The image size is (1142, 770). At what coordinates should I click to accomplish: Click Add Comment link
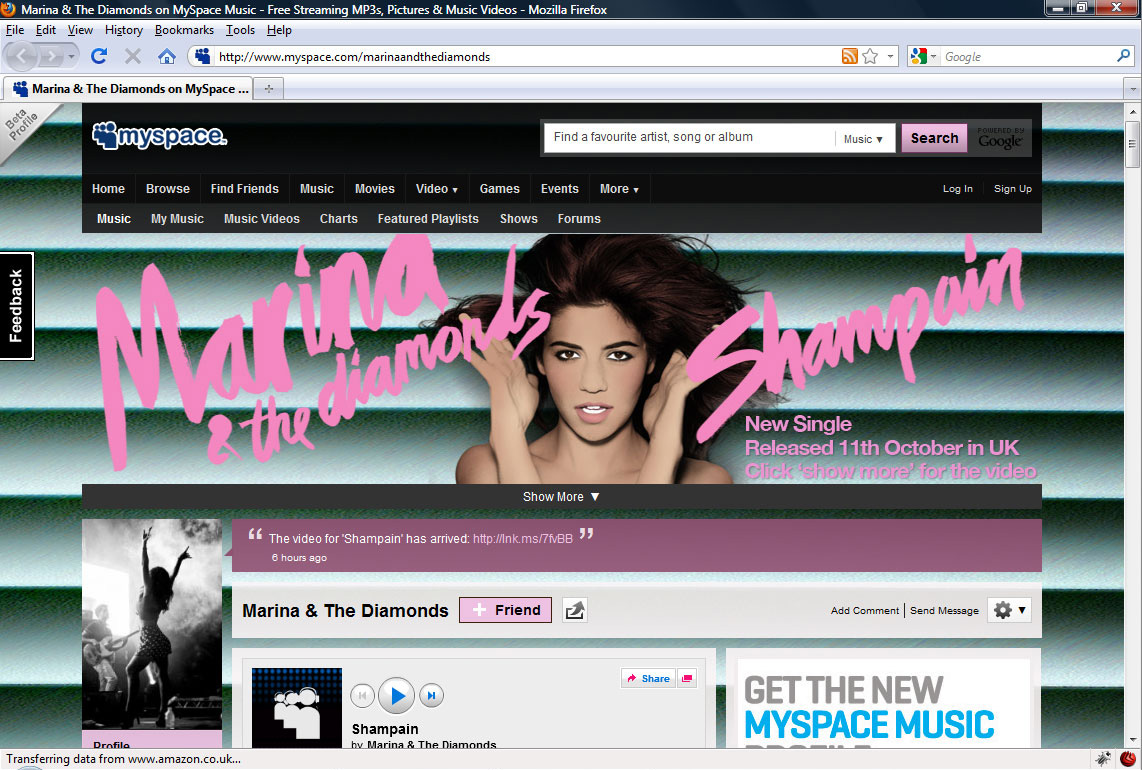click(x=865, y=610)
